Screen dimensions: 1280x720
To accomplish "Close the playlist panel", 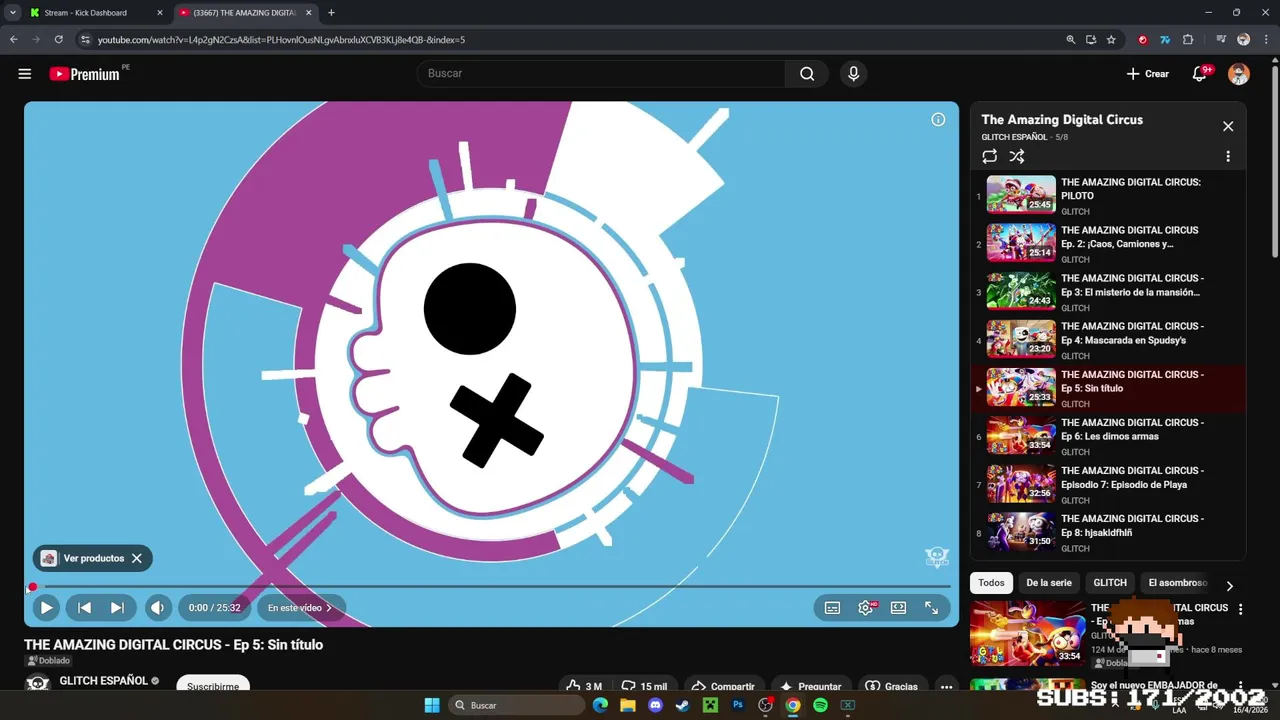I will pyautogui.click(x=1228, y=126).
